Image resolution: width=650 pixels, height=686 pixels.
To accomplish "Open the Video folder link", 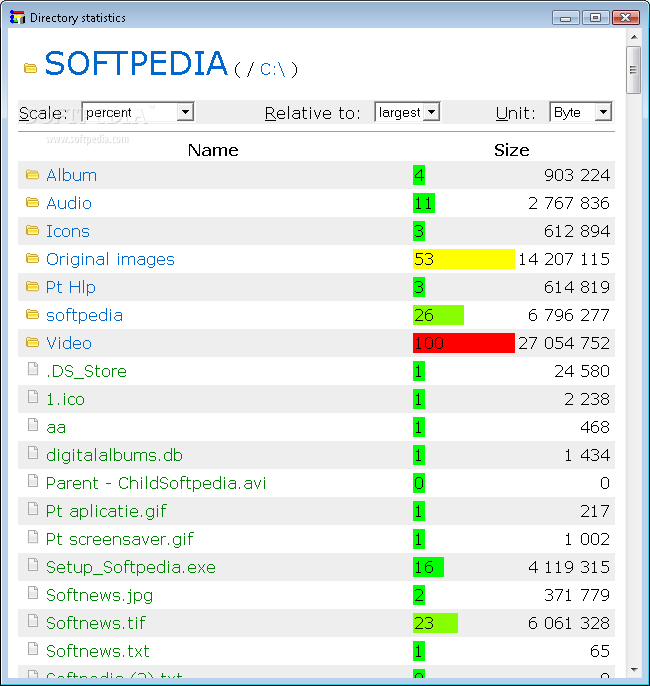I will pos(69,343).
